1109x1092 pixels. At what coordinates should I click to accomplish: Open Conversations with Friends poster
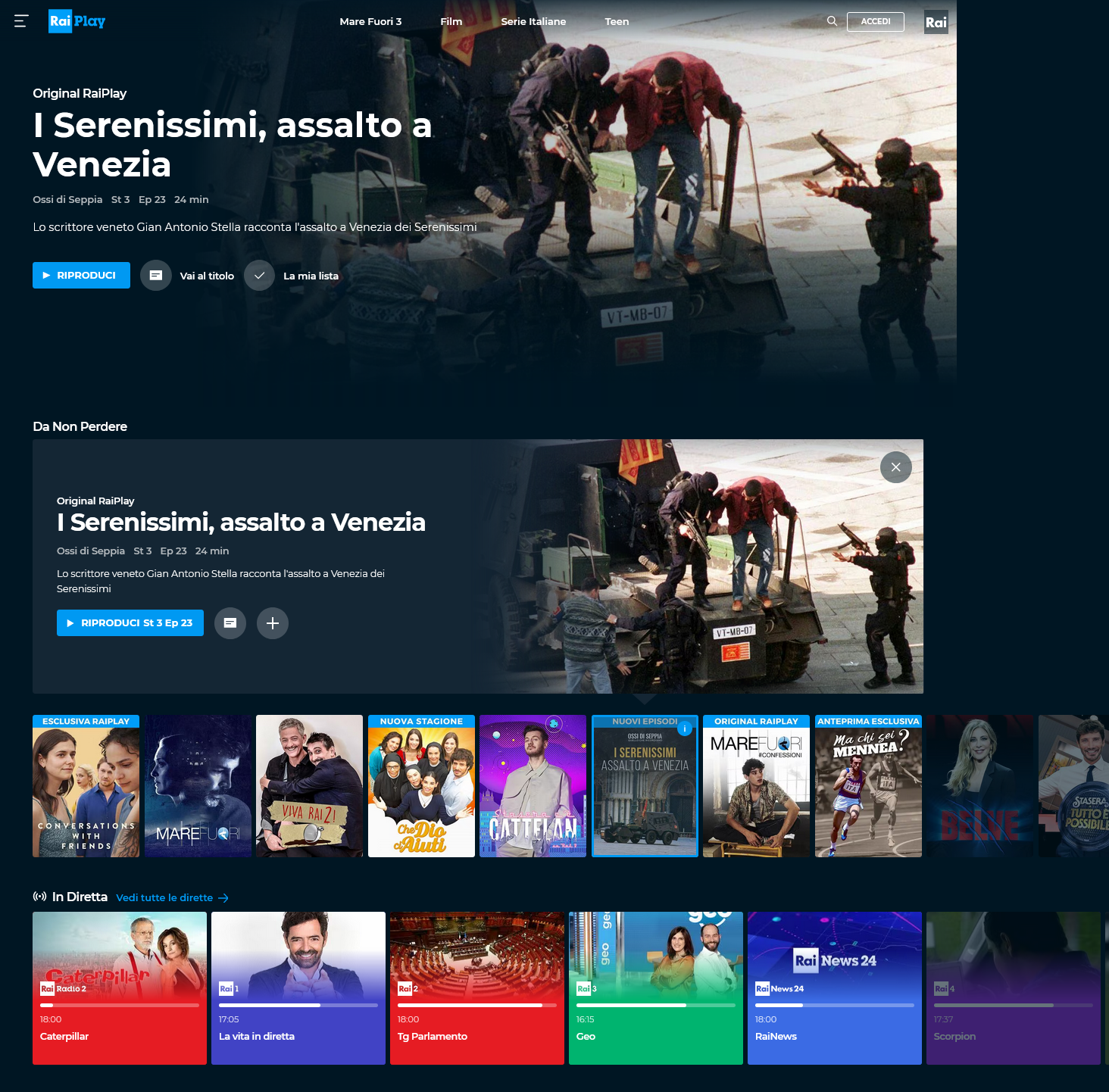[x=86, y=786]
